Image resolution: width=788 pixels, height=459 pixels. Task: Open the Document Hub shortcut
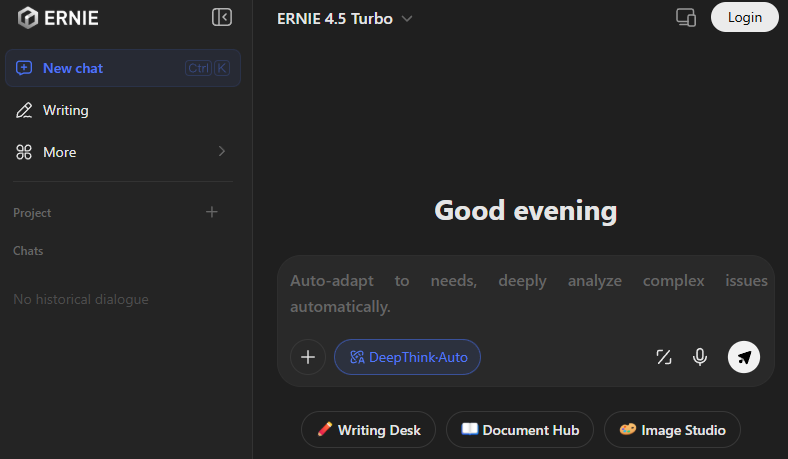tap(520, 430)
